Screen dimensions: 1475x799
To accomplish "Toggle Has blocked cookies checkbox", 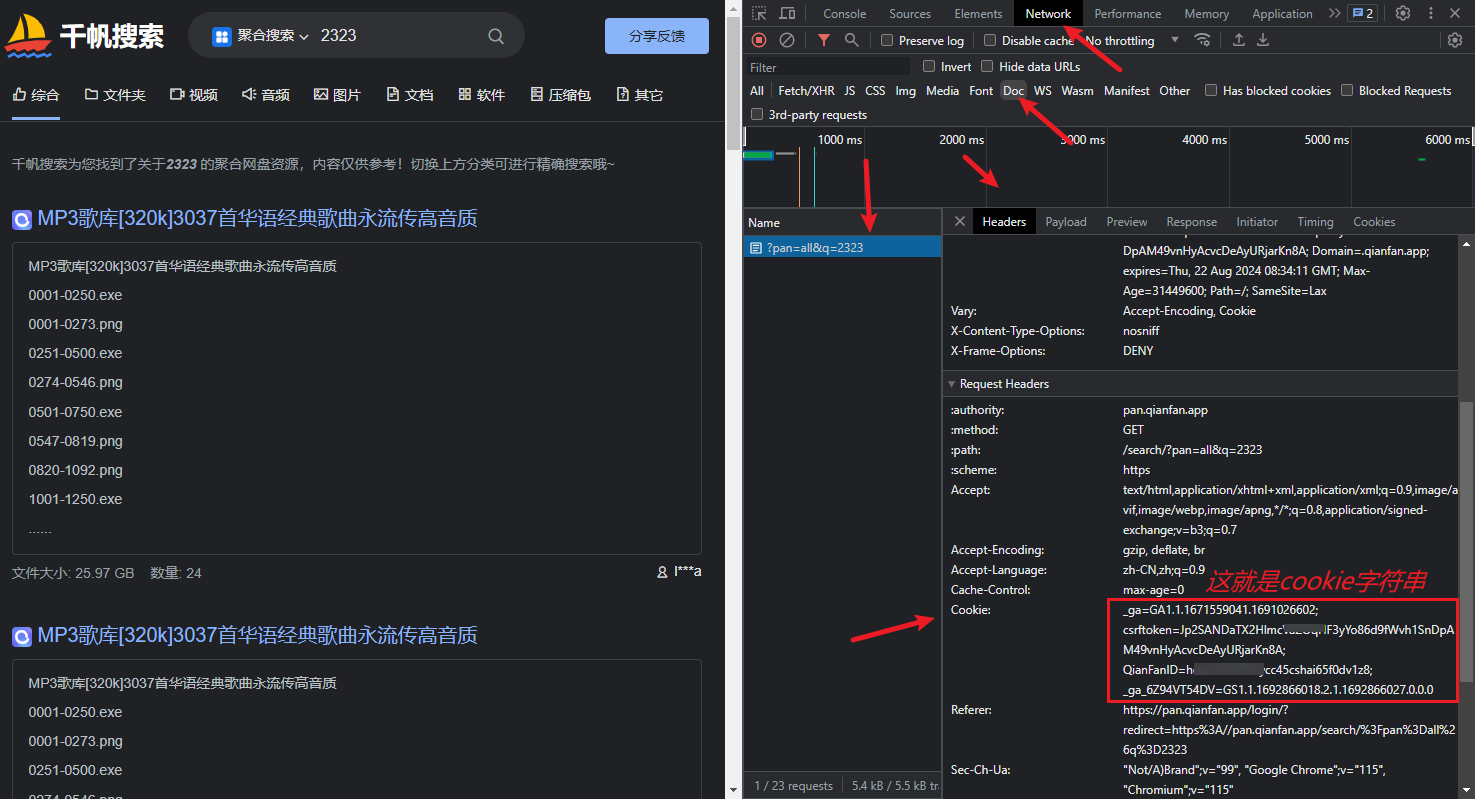I will click(x=1211, y=90).
